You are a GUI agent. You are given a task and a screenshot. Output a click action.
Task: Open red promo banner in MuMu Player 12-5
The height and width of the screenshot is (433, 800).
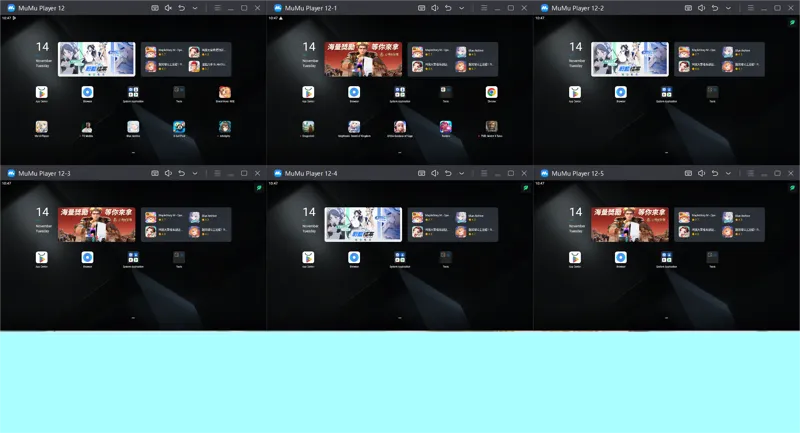pos(630,224)
